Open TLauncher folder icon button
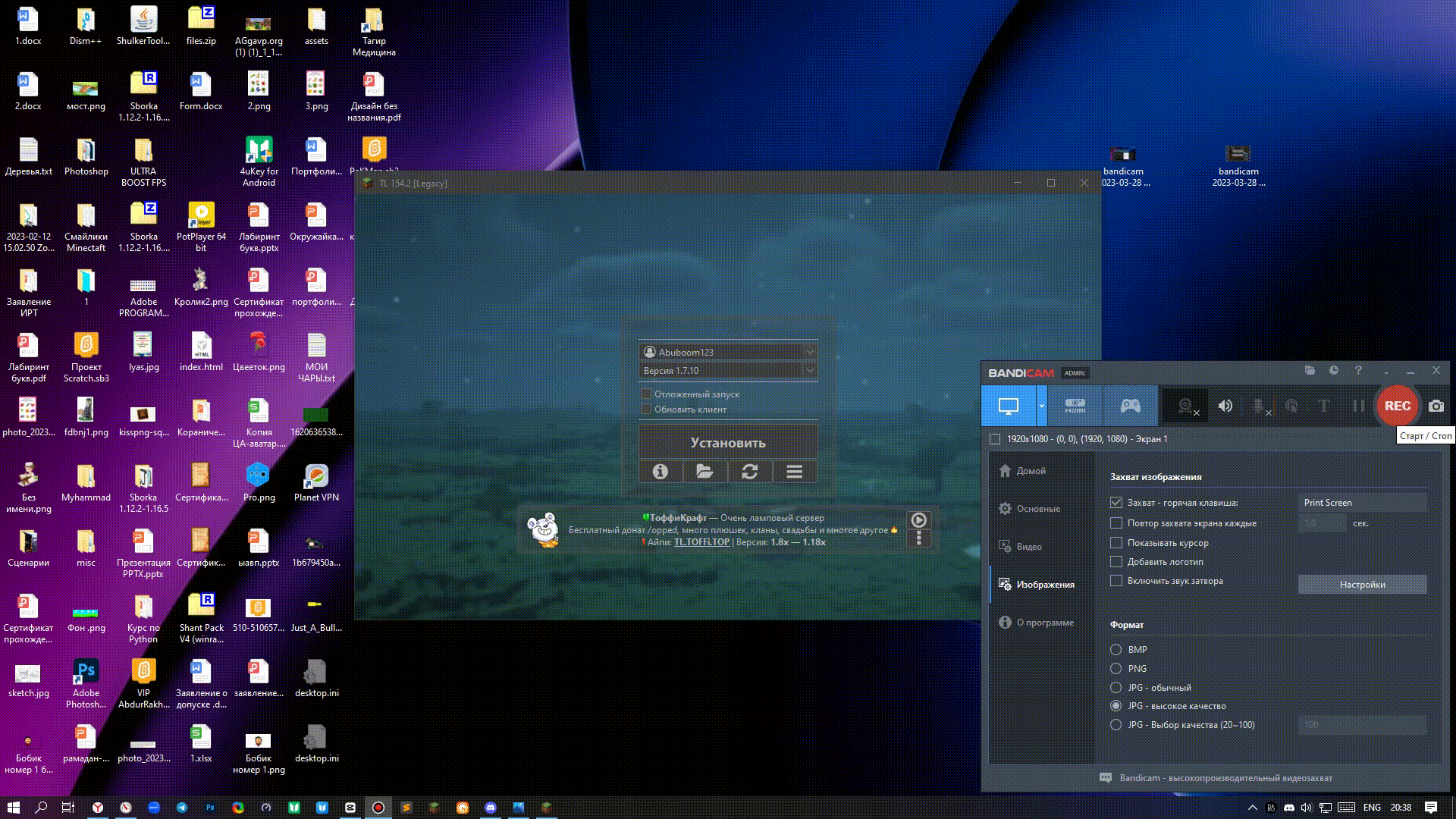 (x=704, y=472)
